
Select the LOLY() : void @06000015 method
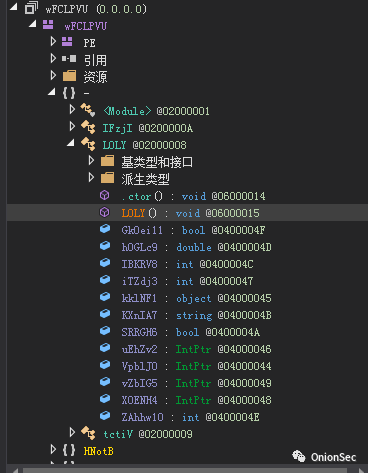(190, 213)
